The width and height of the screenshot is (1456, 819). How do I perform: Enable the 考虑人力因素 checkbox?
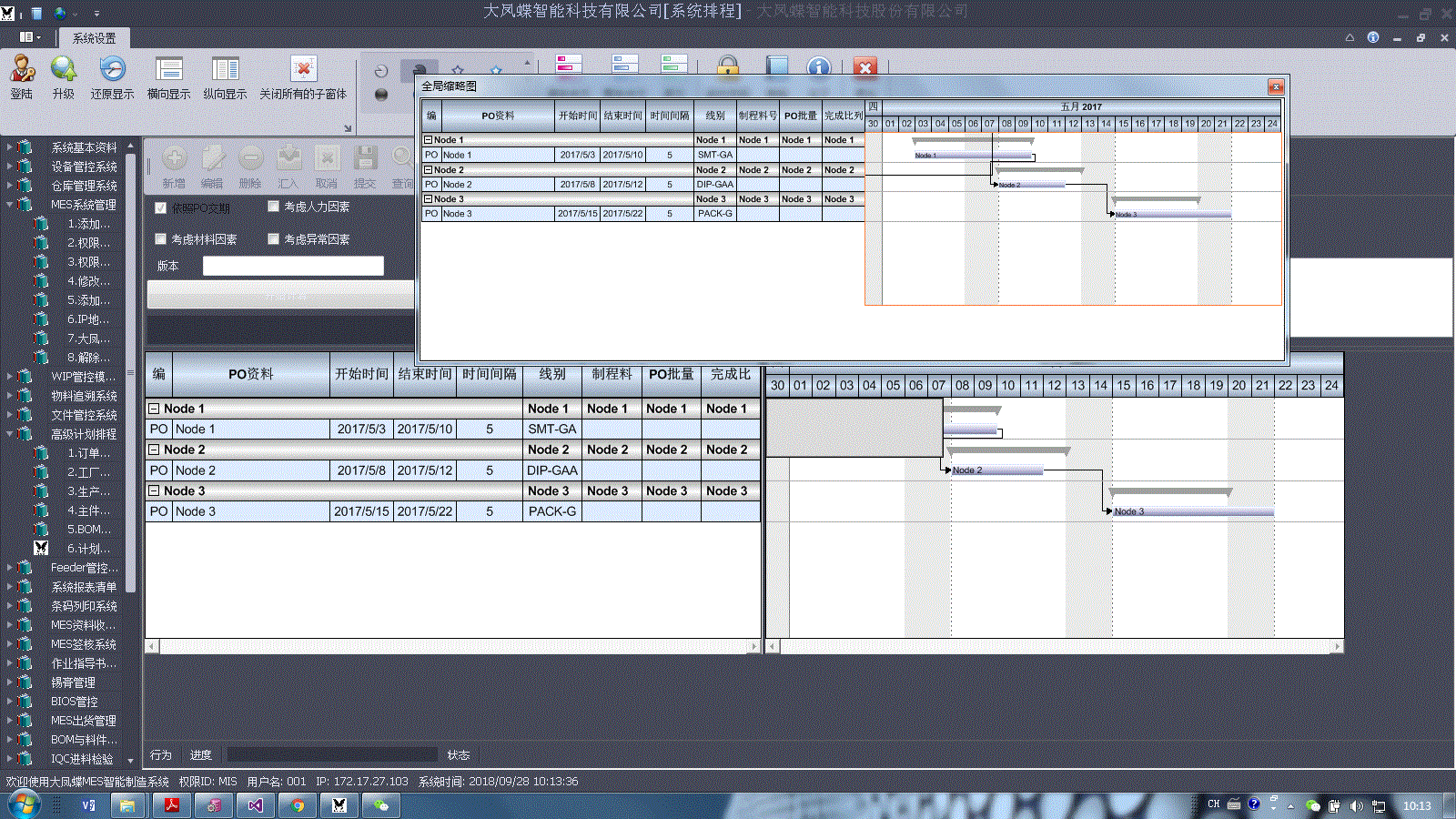pyautogui.click(x=273, y=207)
